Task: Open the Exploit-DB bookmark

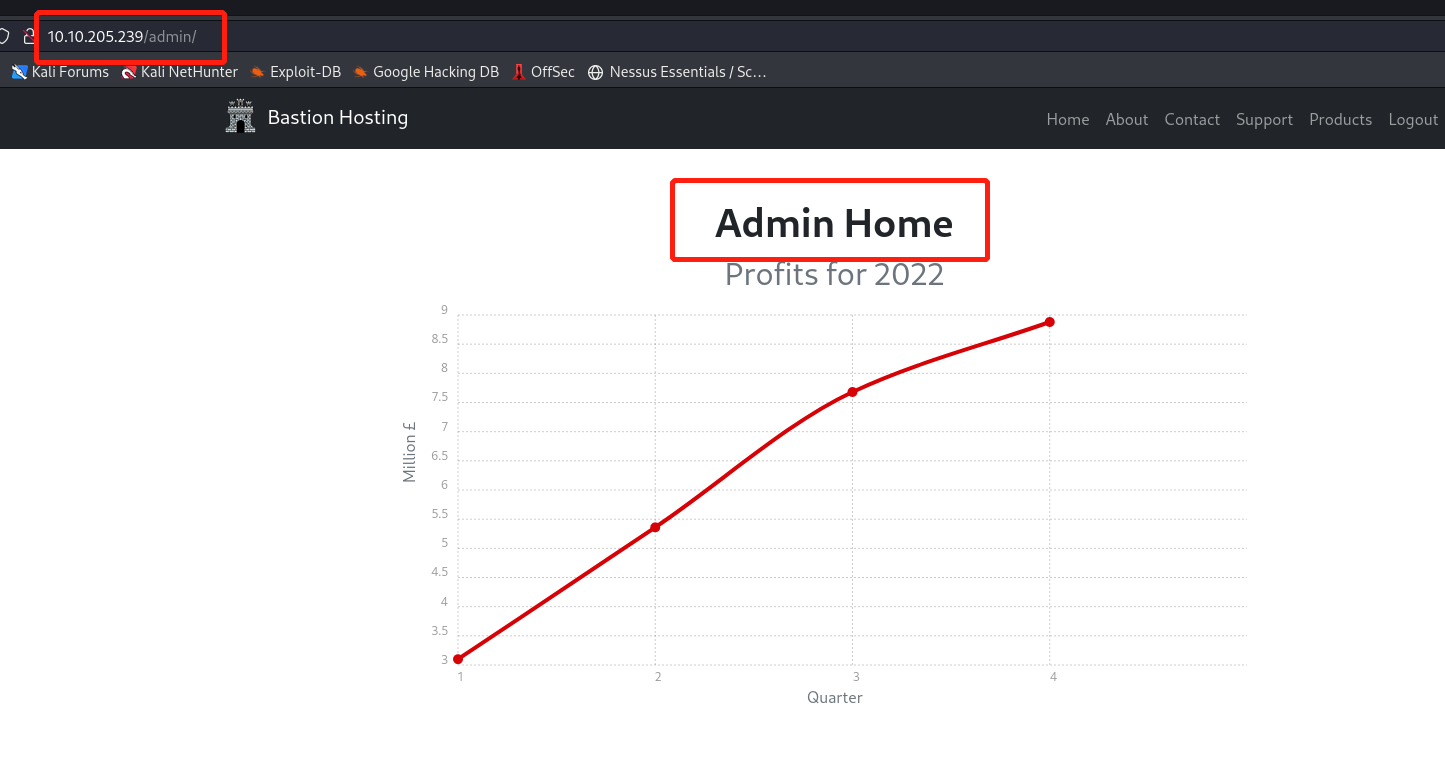Action: coord(295,72)
